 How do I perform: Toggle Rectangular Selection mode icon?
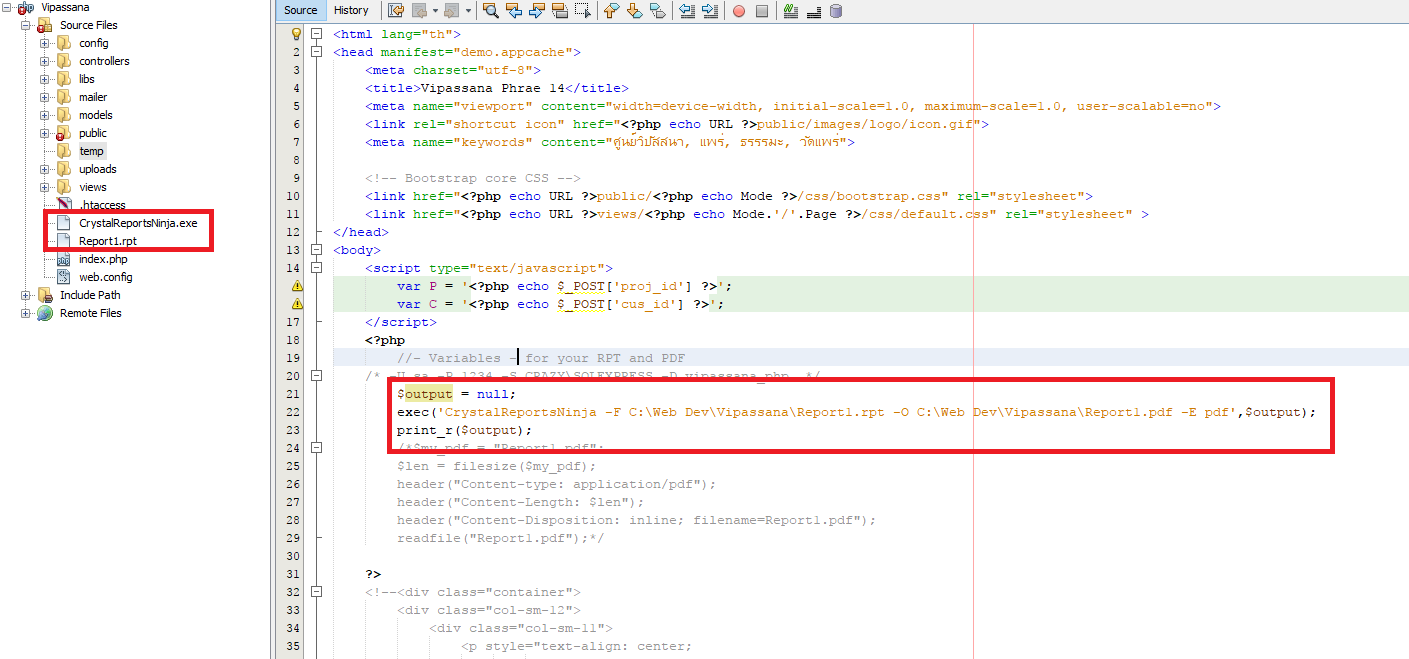[x=583, y=10]
